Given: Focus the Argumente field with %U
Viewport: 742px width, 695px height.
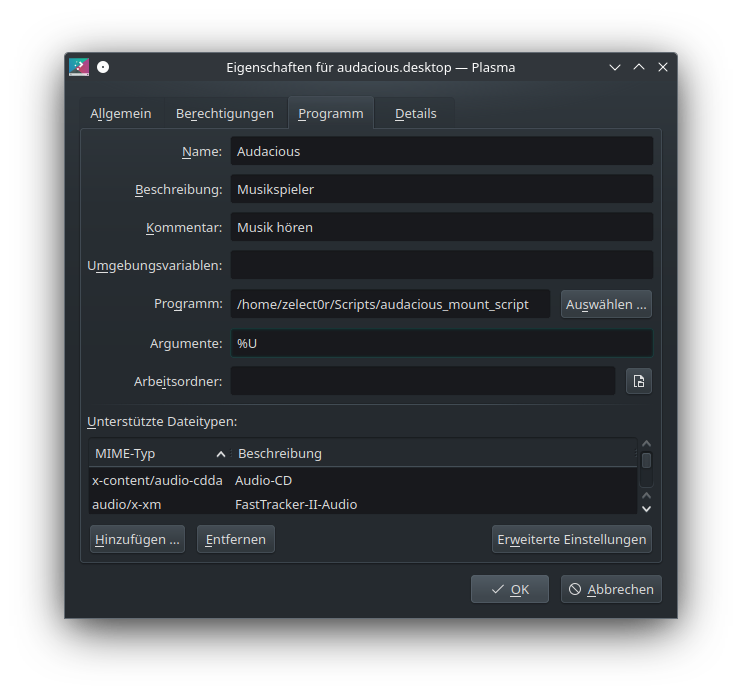Looking at the screenshot, I should (x=442, y=343).
